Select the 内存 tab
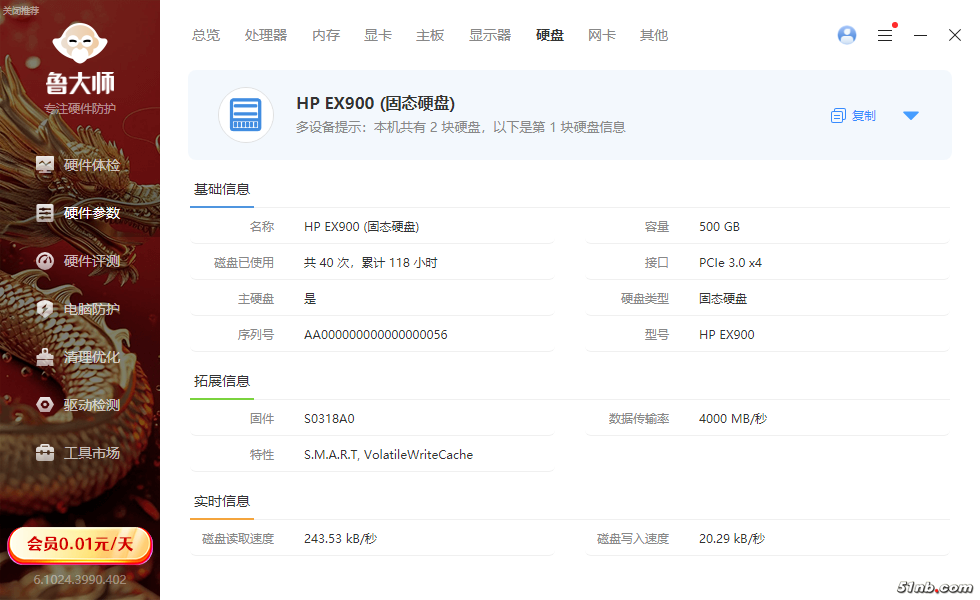 pos(326,35)
